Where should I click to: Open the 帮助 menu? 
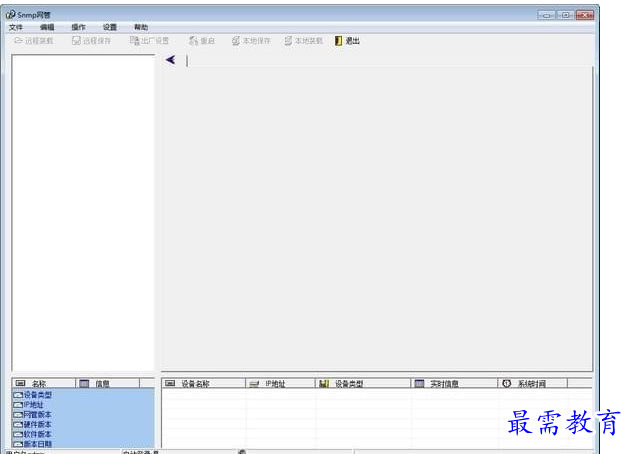tap(141, 27)
